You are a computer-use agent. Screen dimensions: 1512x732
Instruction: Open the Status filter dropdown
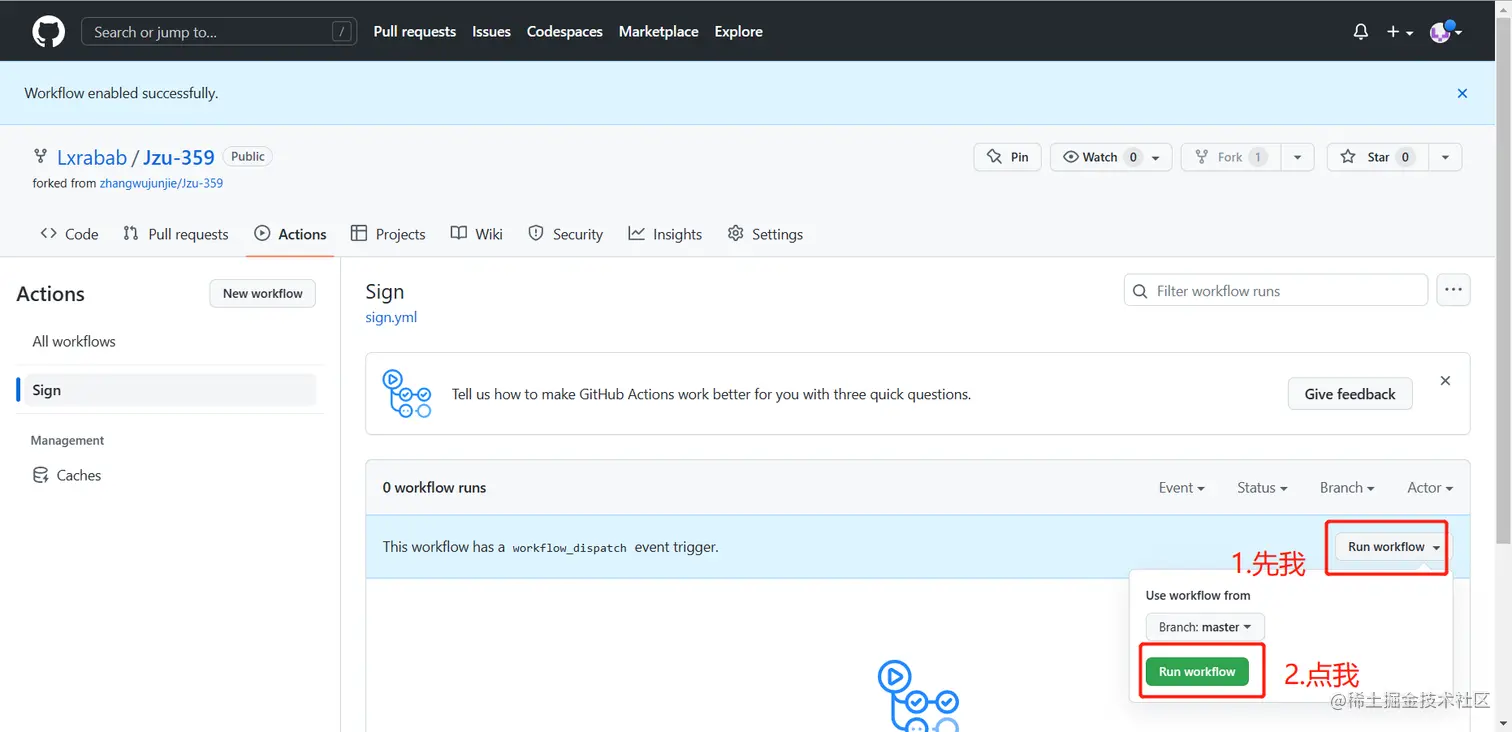point(1262,488)
